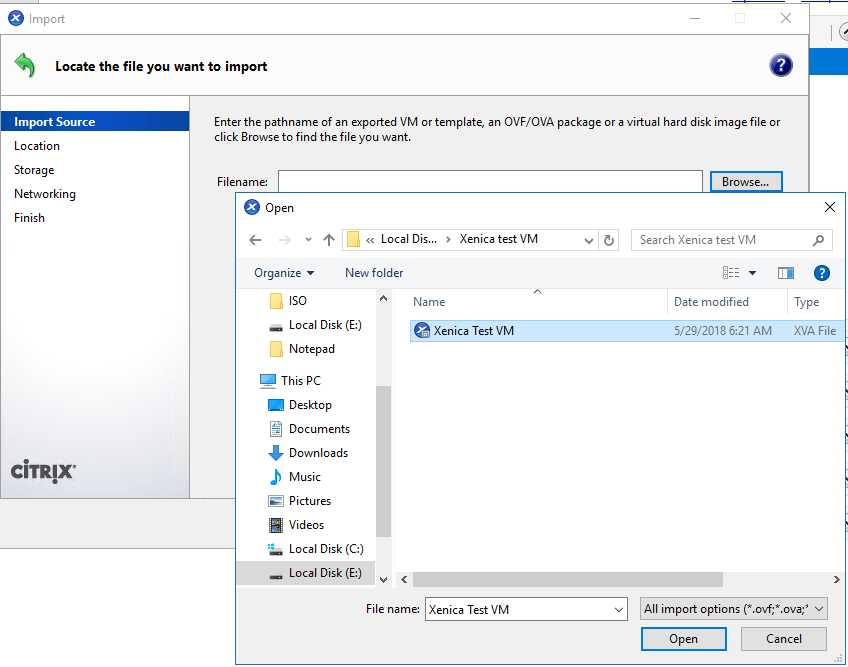Click the 5/29/2018 6:21 AM date cell

coord(723,331)
